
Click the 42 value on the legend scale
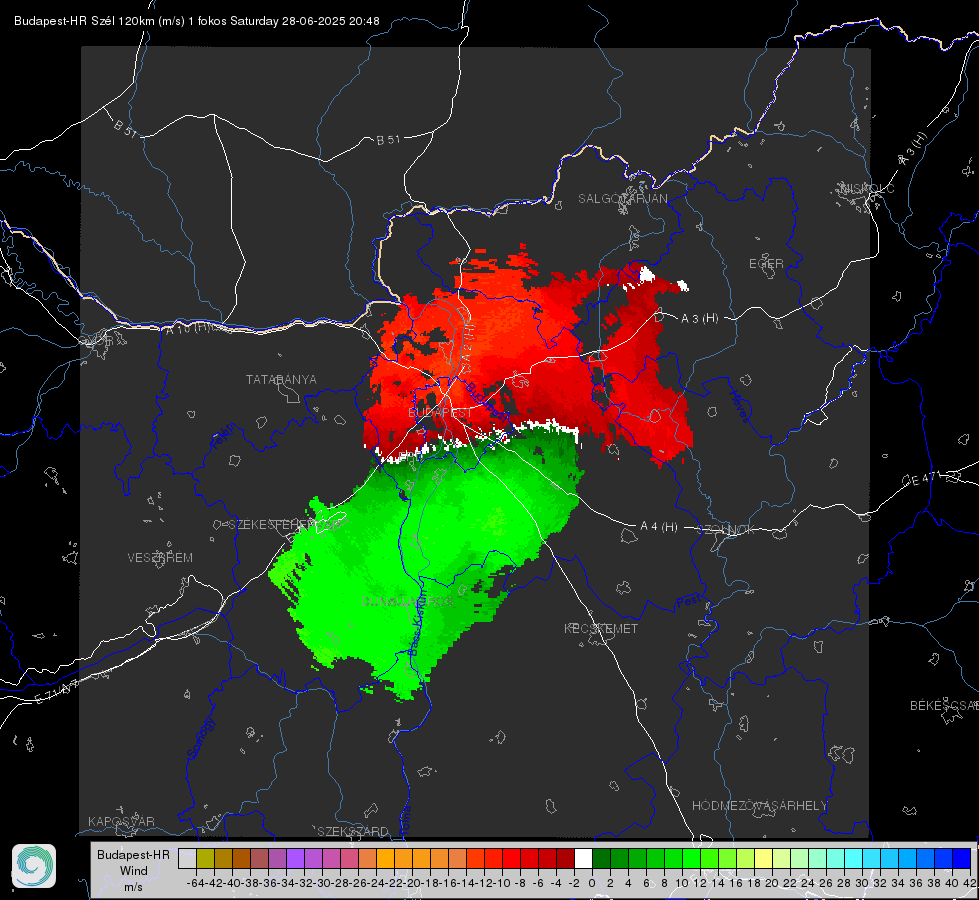[970, 883]
